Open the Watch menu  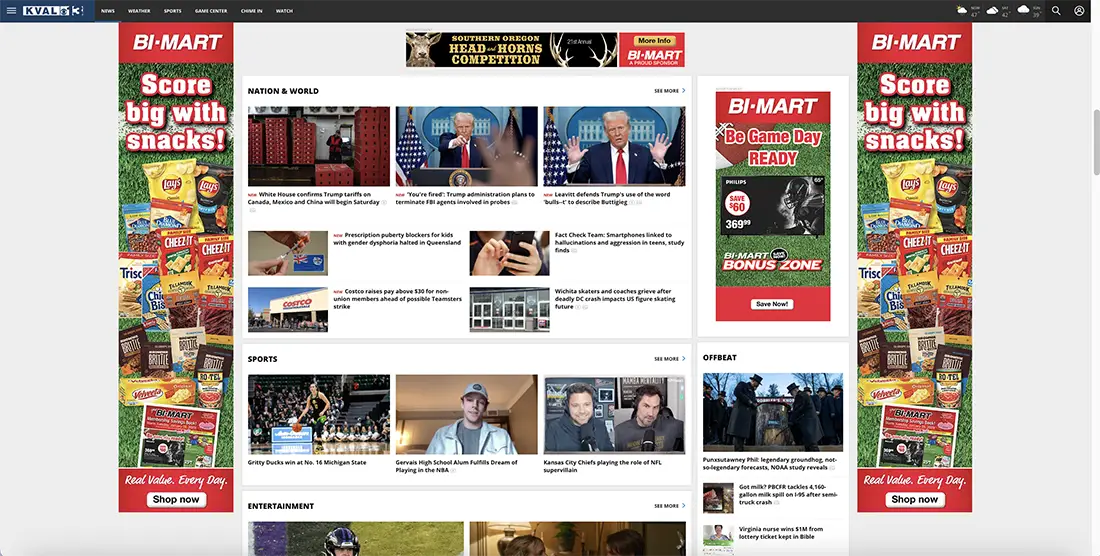click(284, 11)
